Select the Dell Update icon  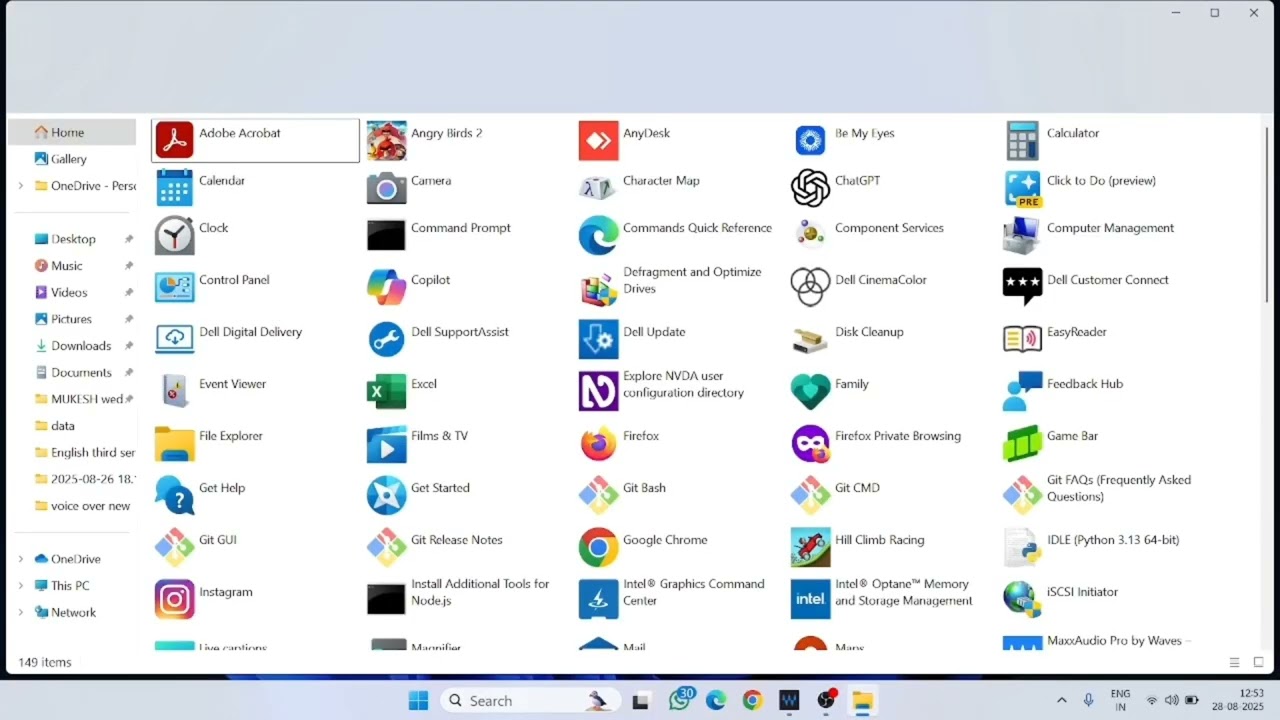pos(598,339)
